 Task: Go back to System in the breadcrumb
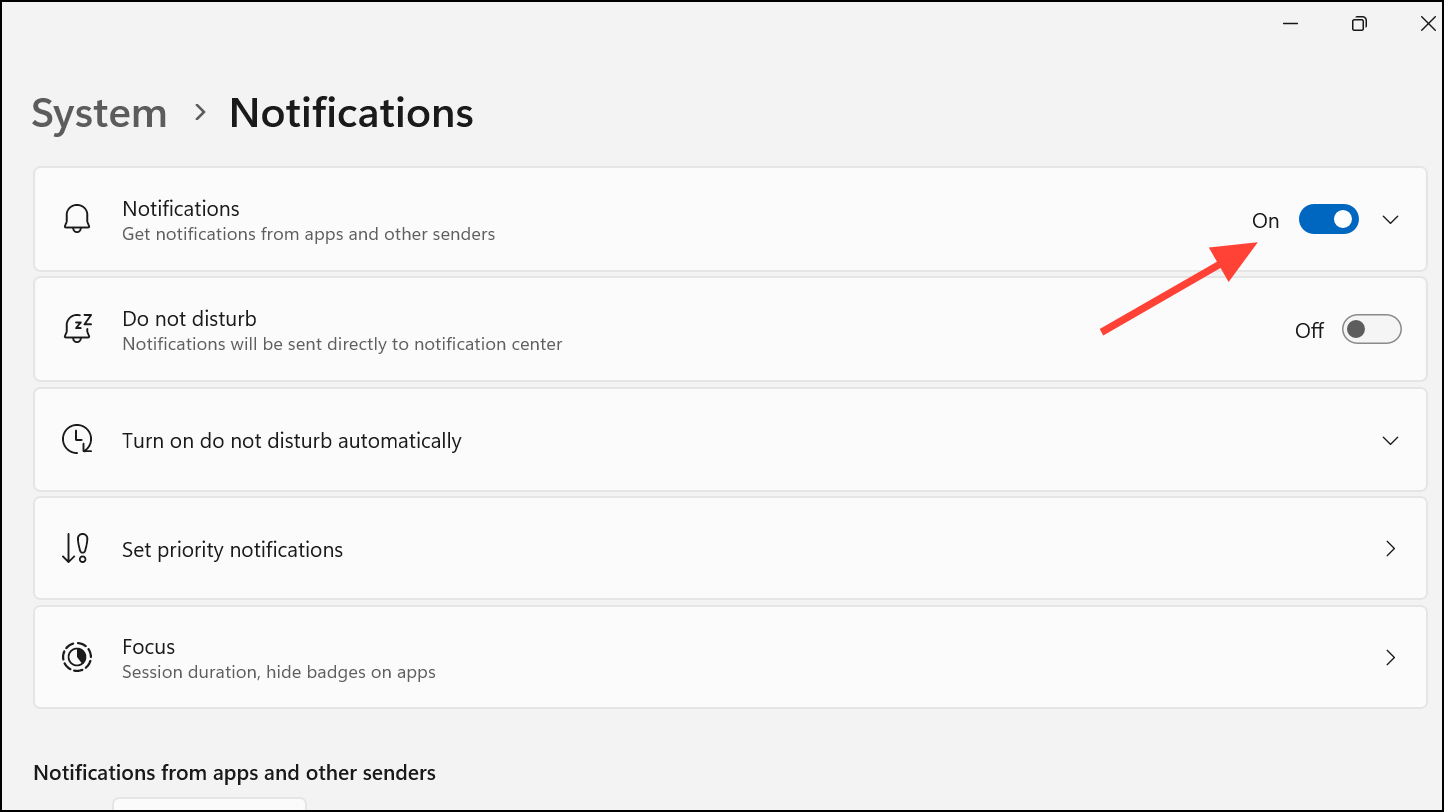coord(99,113)
